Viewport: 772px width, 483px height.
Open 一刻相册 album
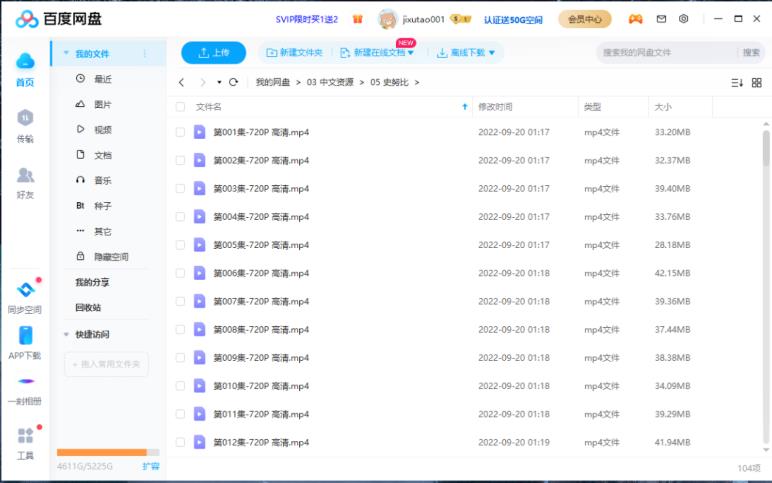click(25, 390)
